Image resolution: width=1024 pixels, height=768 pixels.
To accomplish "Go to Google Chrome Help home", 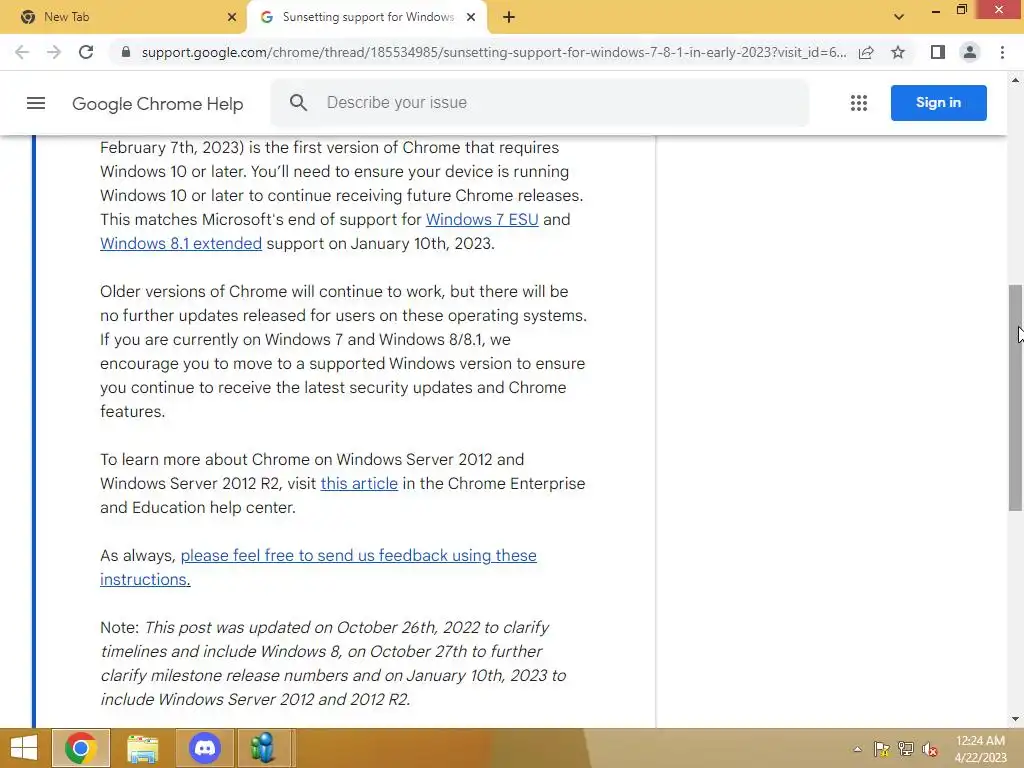I will click(157, 104).
